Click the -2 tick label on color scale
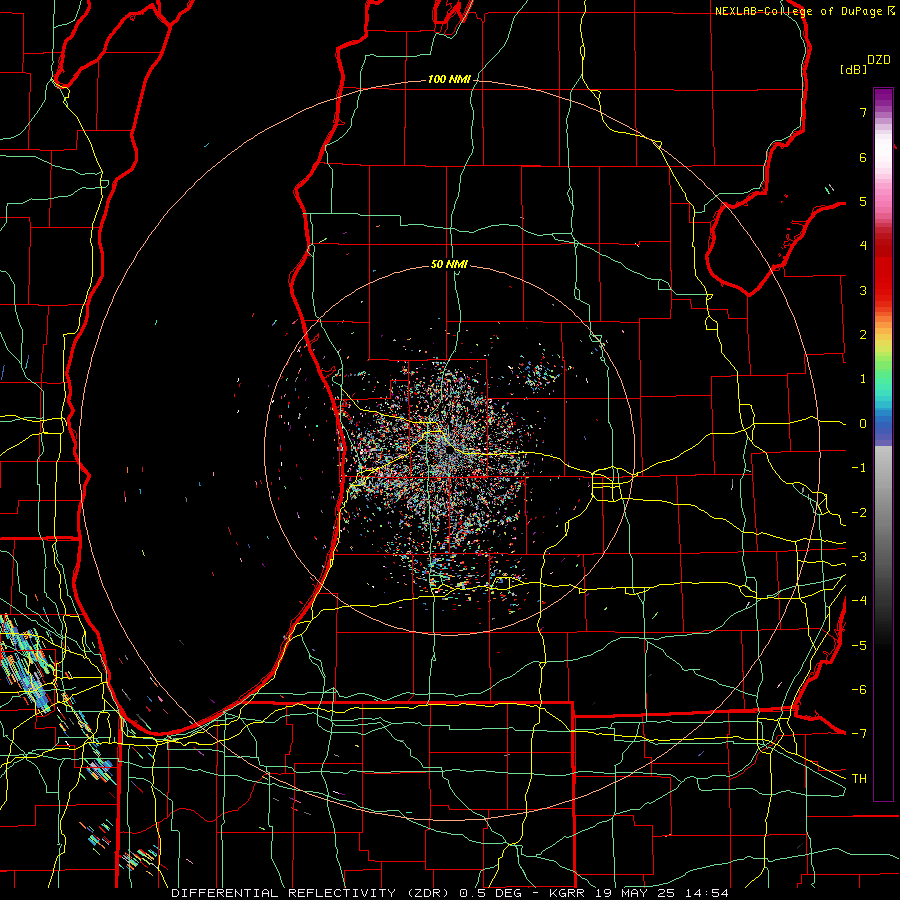 (859, 513)
